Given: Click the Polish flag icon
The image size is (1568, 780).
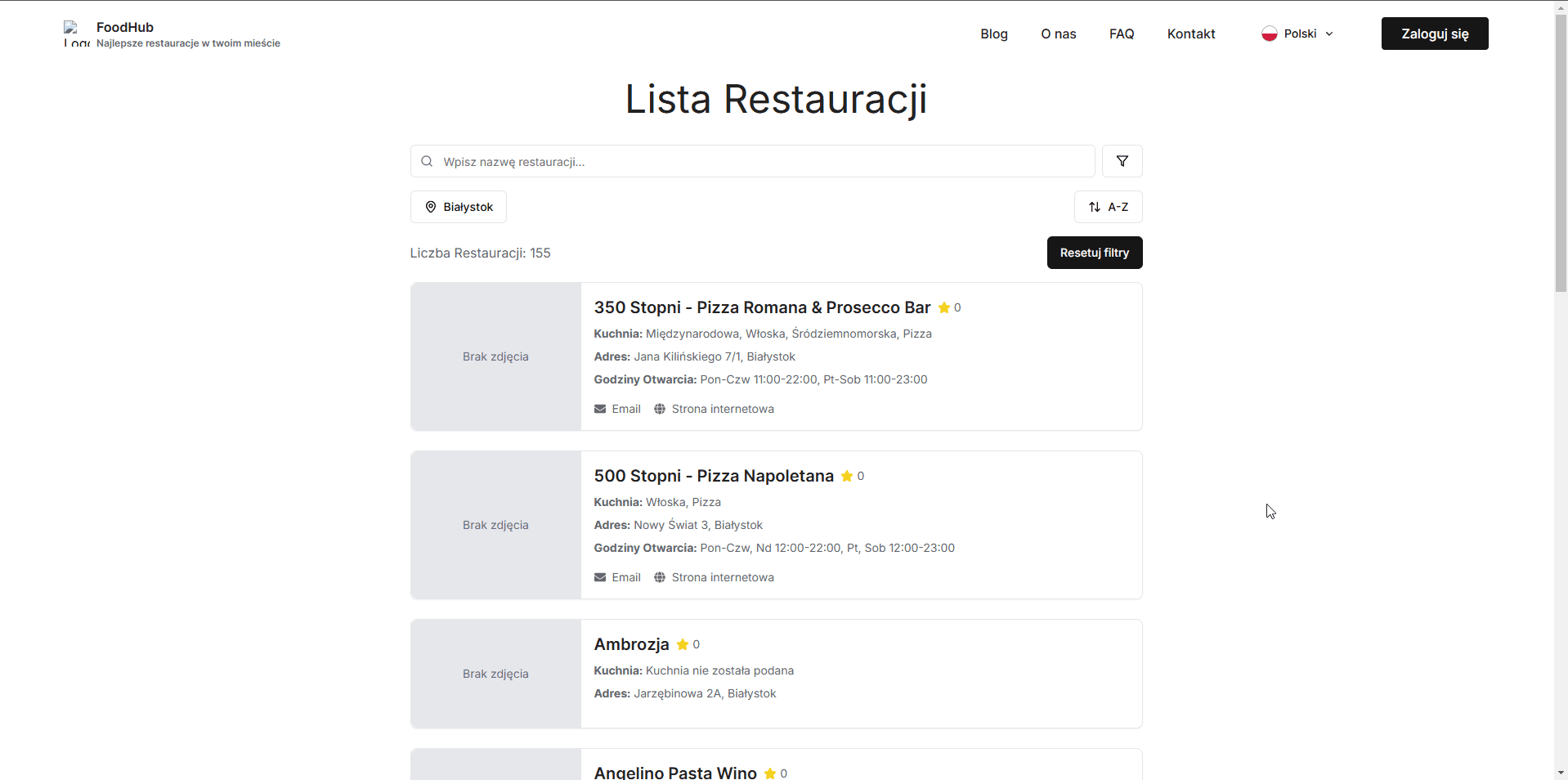Looking at the screenshot, I should pos(1270,34).
